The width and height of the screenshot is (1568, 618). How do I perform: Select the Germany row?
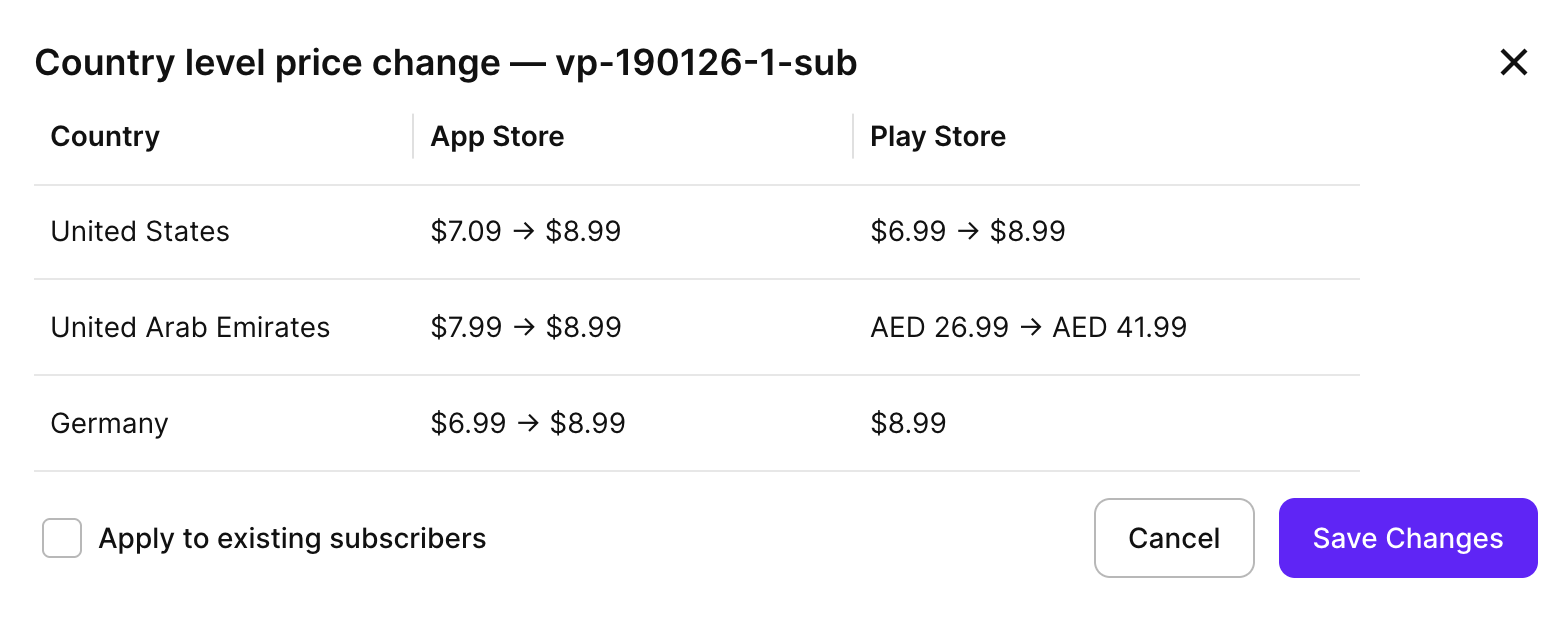click(109, 423)
